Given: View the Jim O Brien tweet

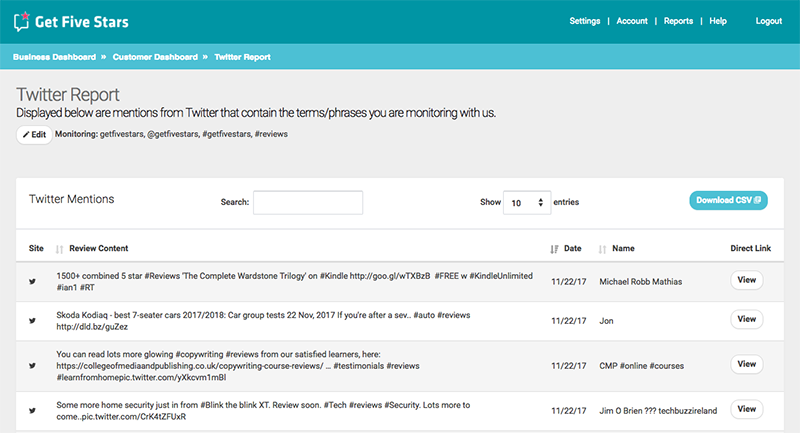Looking at the screenshot, I should [x=746, y=409].
